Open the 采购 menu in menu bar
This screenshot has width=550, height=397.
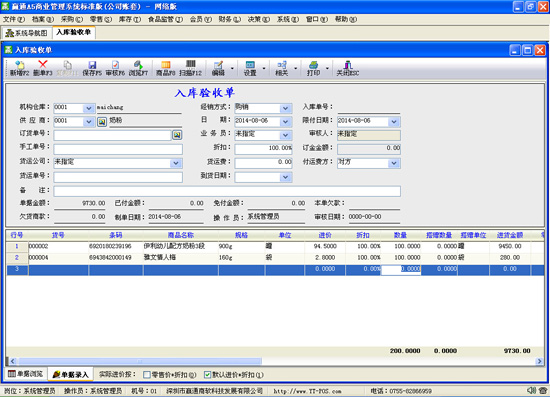pos(72,19)
